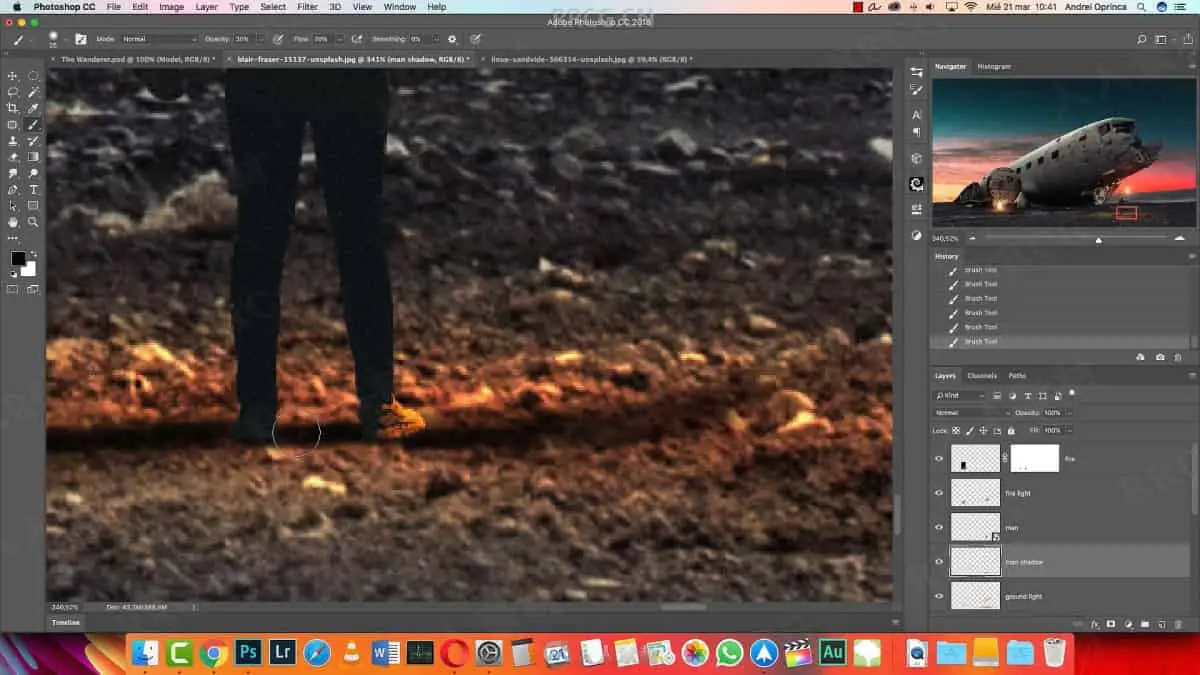The width and height of the screenshot is (1200, 675).
Task: Select the Elliptical Marquee tool
Action: coord(33,76)
